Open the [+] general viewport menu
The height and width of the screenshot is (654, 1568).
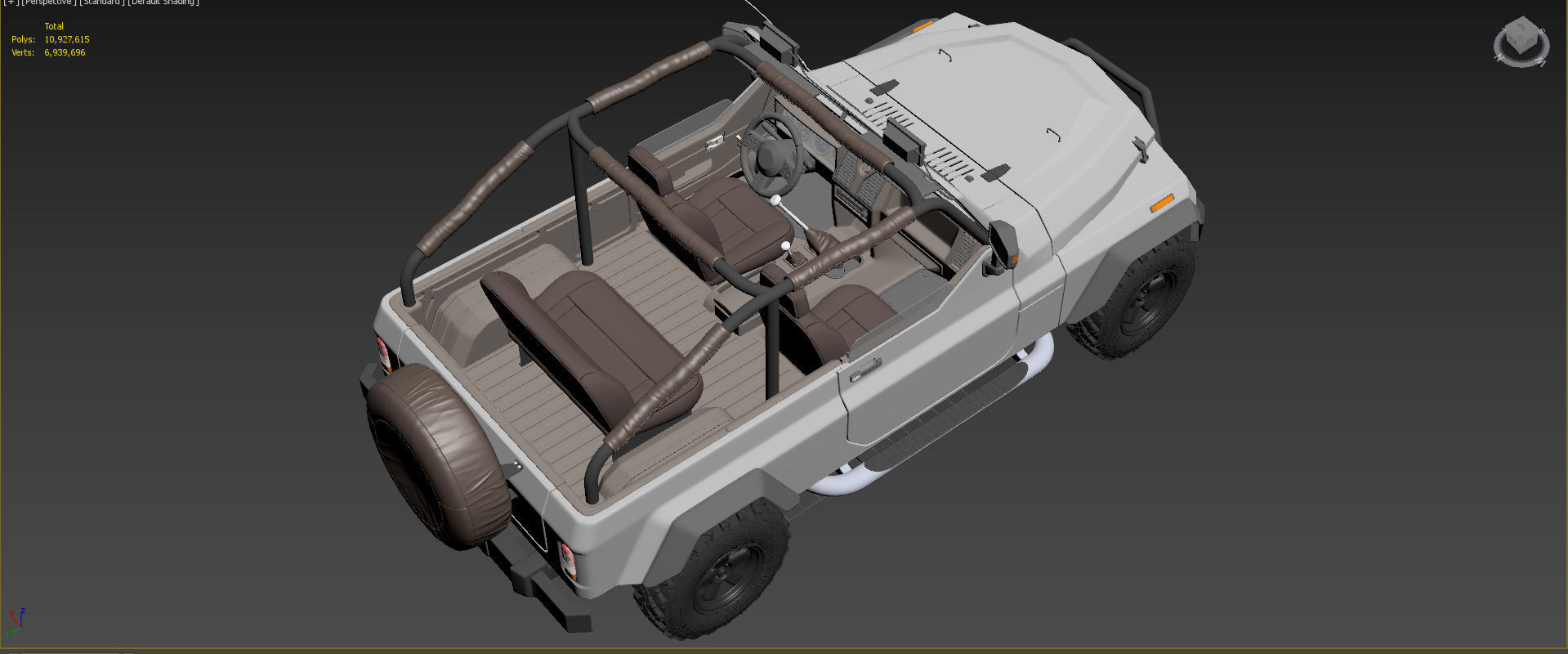coord(11,2)
